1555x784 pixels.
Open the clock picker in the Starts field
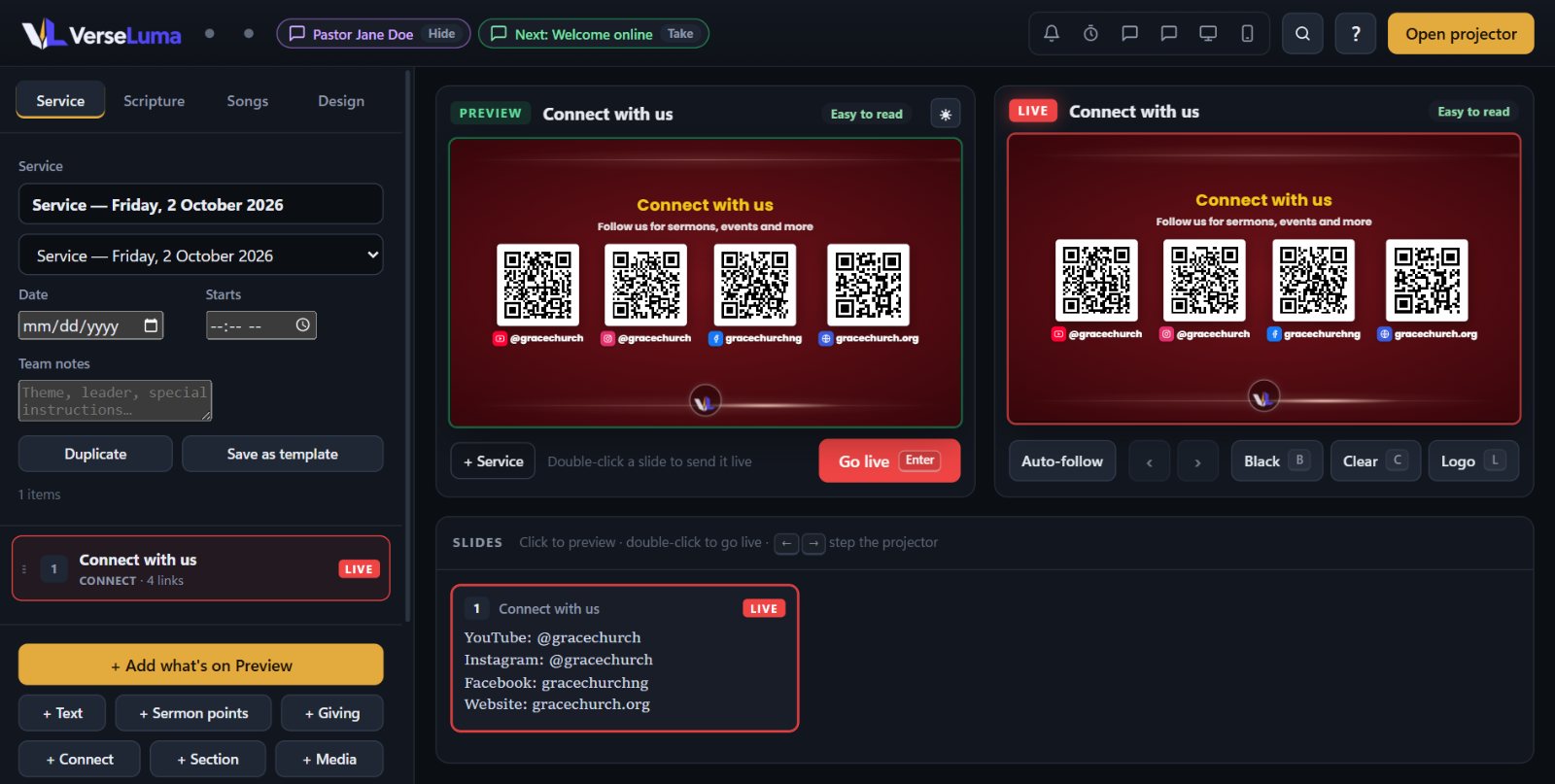(x=302, y=325)
